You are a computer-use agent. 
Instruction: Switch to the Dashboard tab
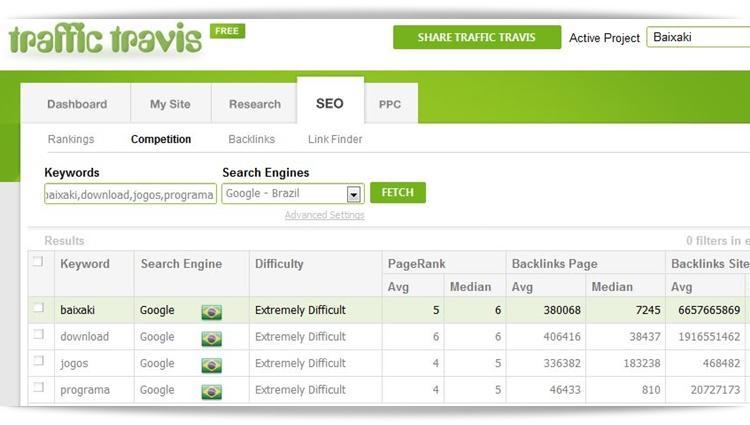tap(77, 104)
